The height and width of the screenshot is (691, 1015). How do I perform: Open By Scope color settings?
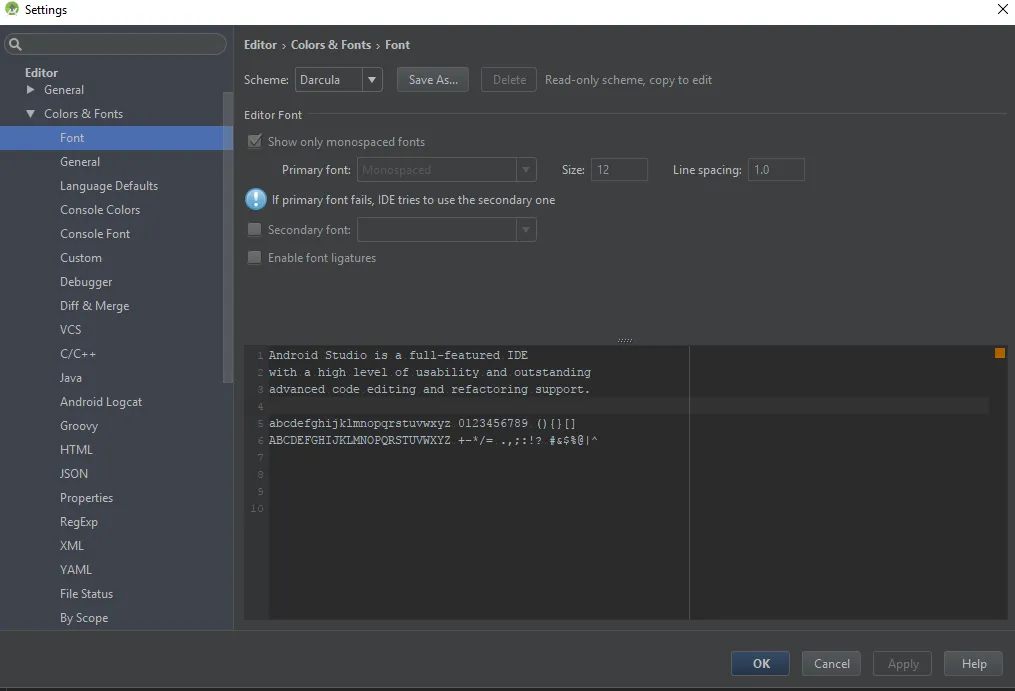84,618
